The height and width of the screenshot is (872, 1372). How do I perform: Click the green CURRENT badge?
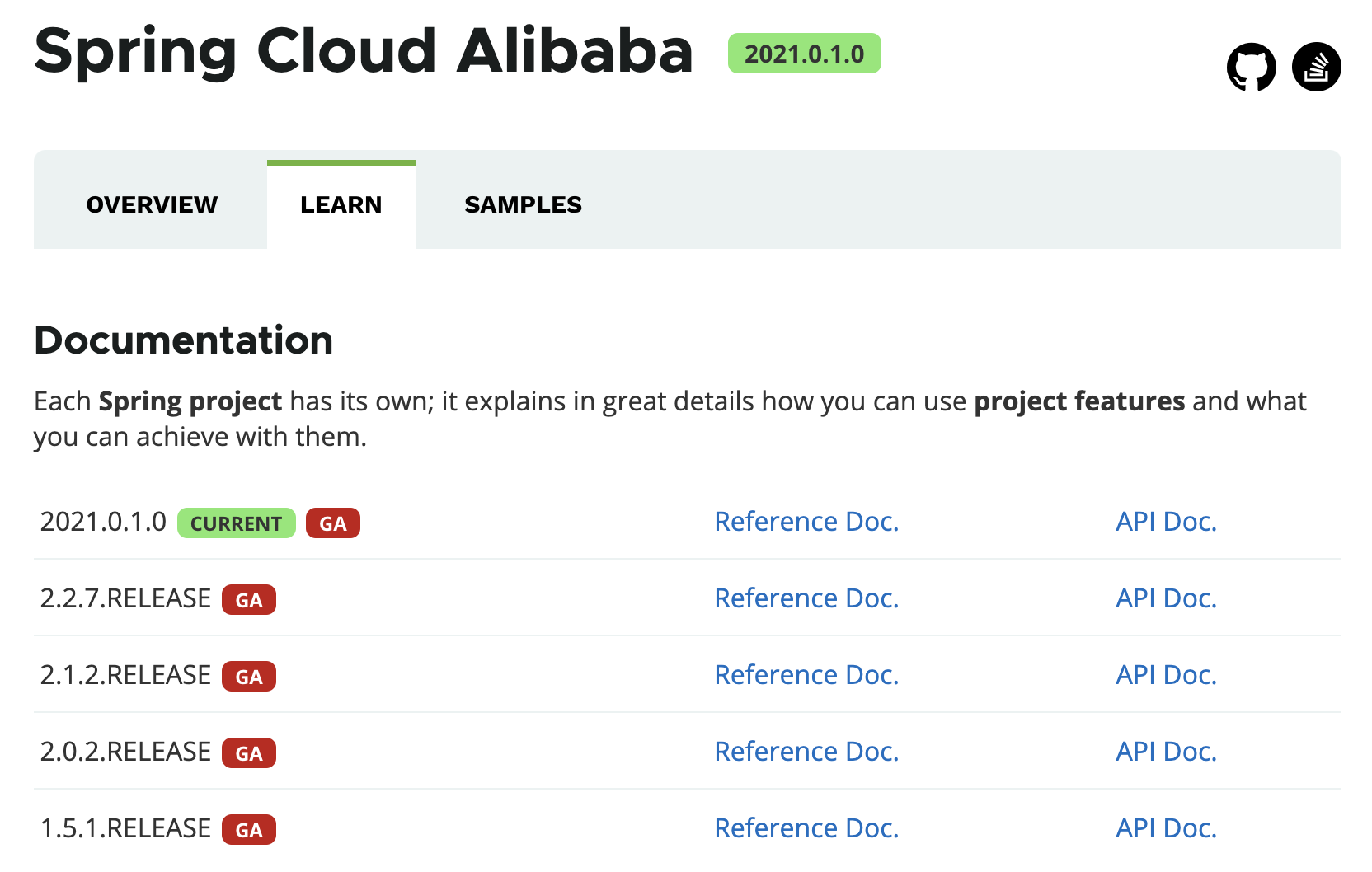point(236,523)
